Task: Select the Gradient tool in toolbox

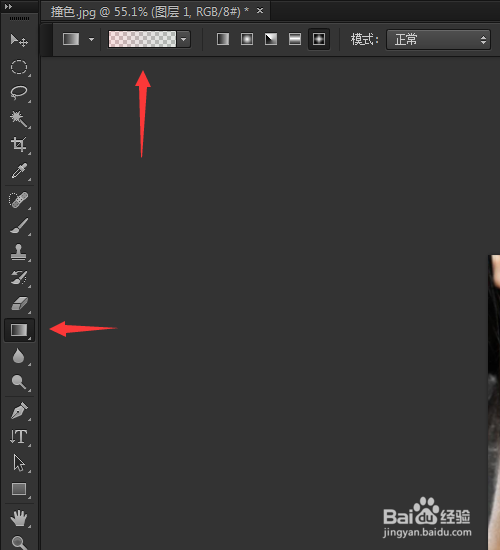Action: point(19,330)
